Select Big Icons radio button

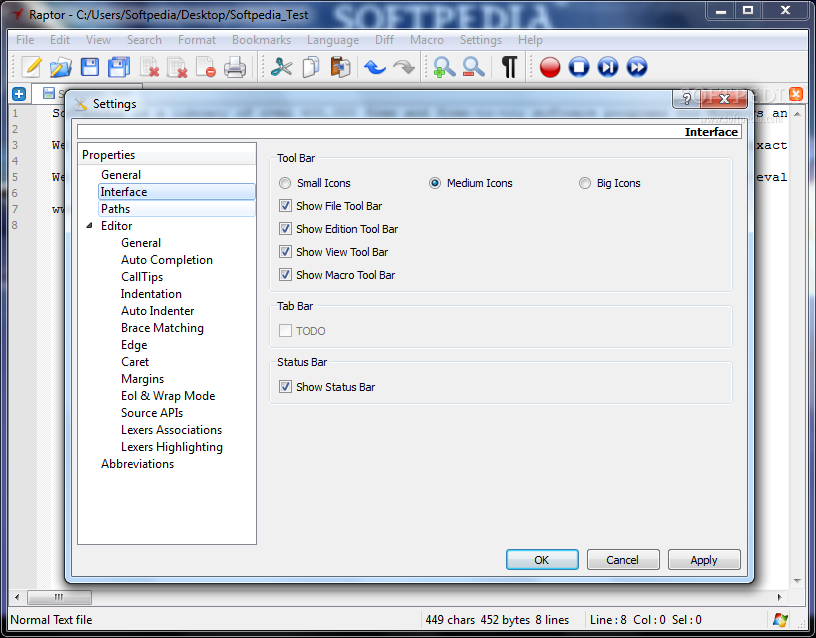click(x=585, y=183)
